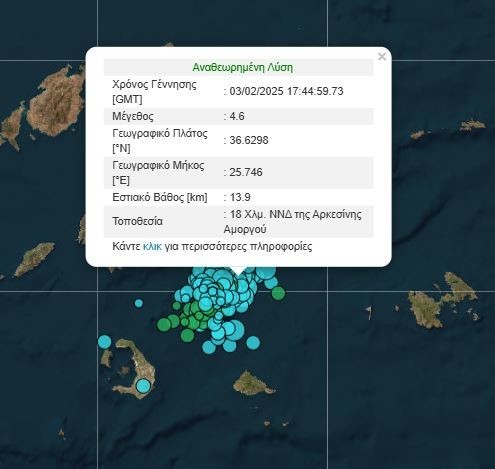The height and width of the screenshot is (469, 495).
Task: Click the 'Γεωγραφικό Μήκος [°E]' label
Action: point(158,173)
